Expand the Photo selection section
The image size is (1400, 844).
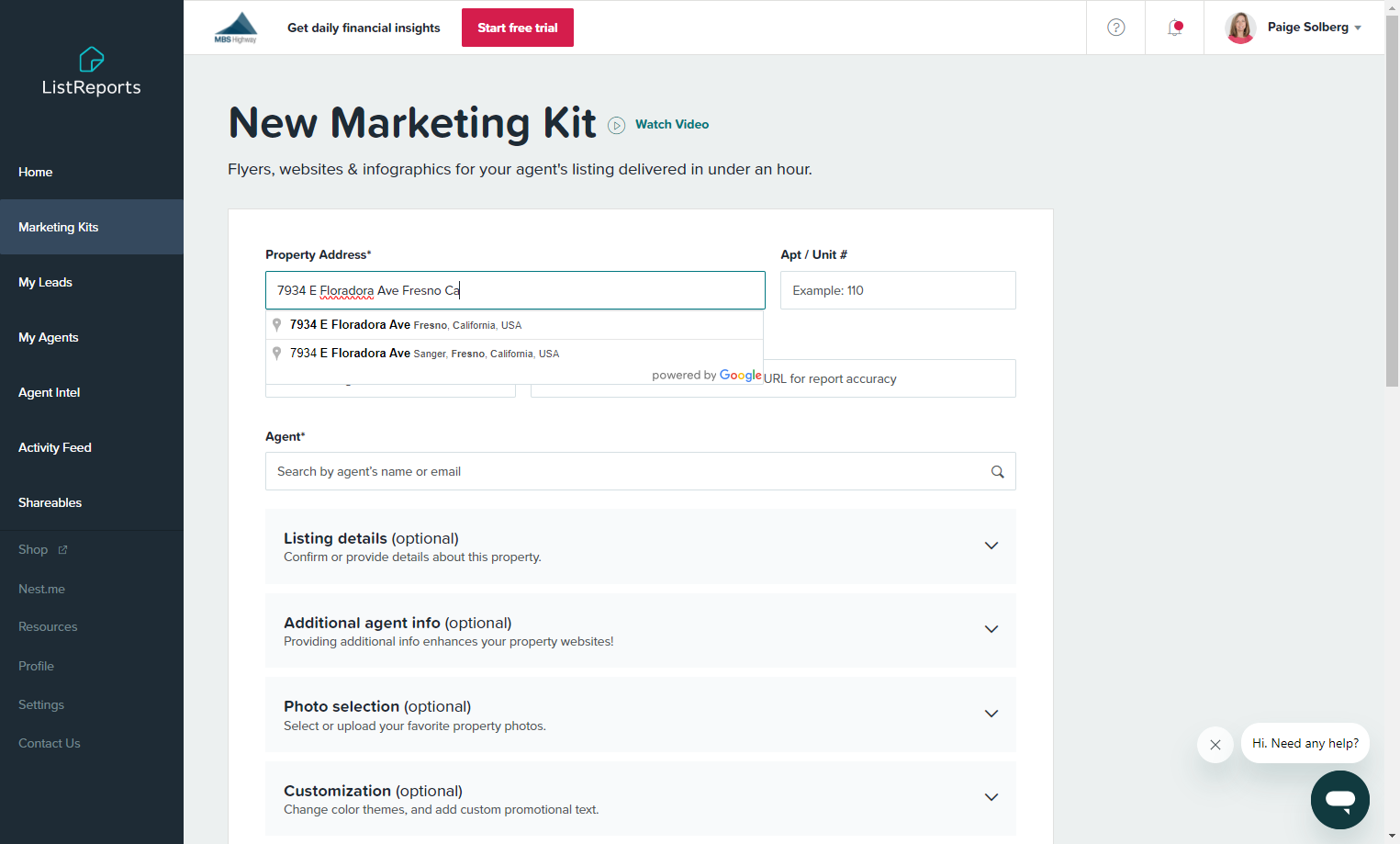tap(640, 715)
